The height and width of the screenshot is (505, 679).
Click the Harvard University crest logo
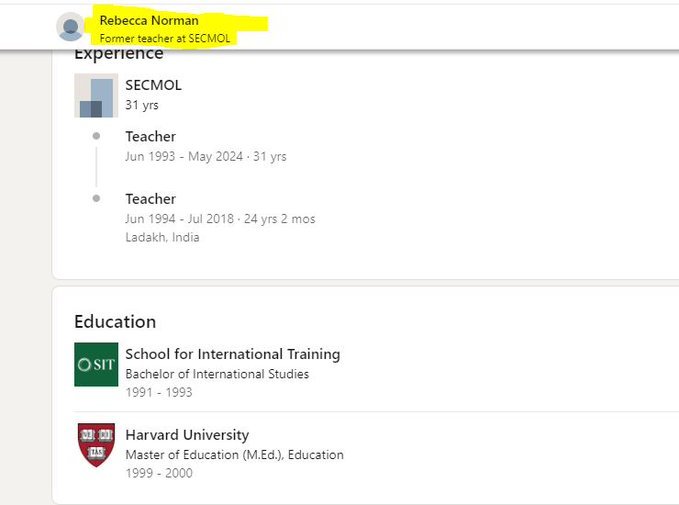96,445
